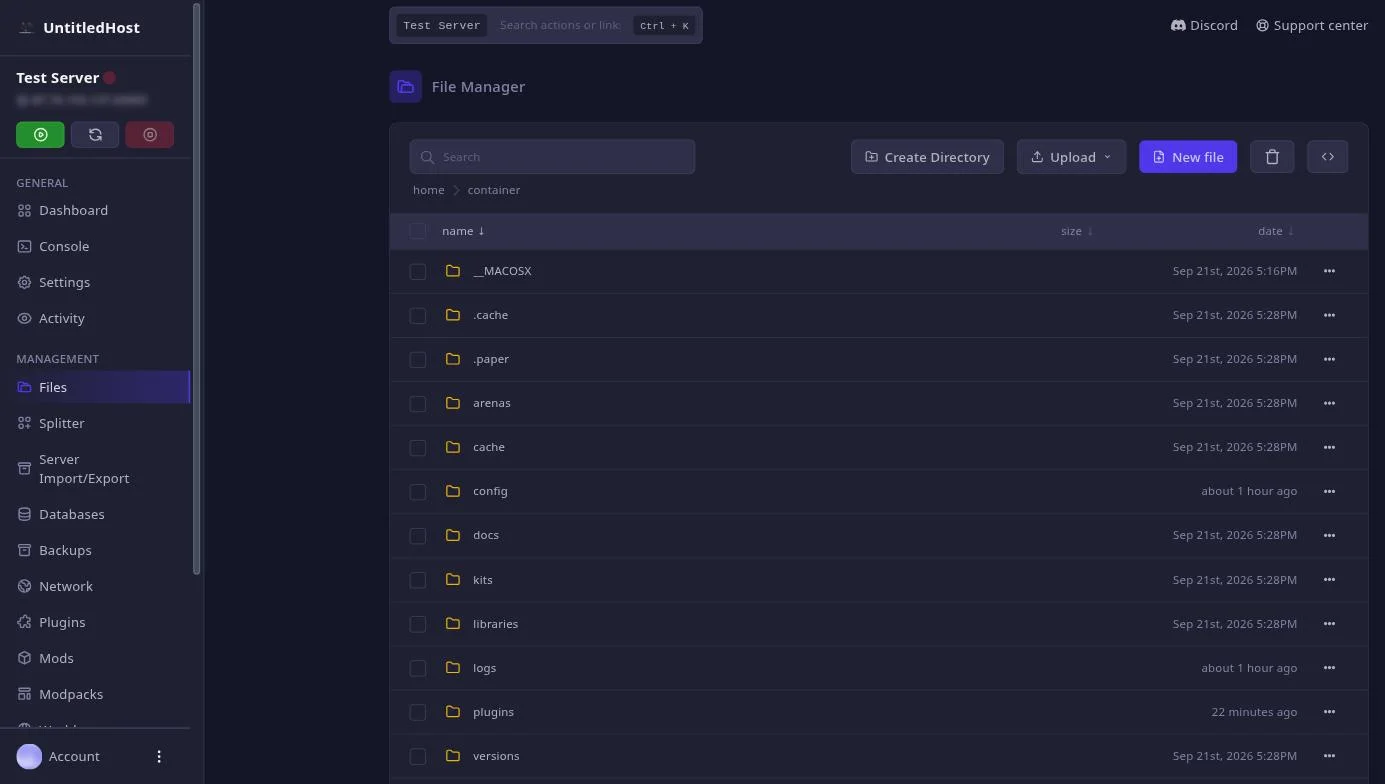
Task: Click the sidebar vertical scrollbar
Action: click(196, 290)
